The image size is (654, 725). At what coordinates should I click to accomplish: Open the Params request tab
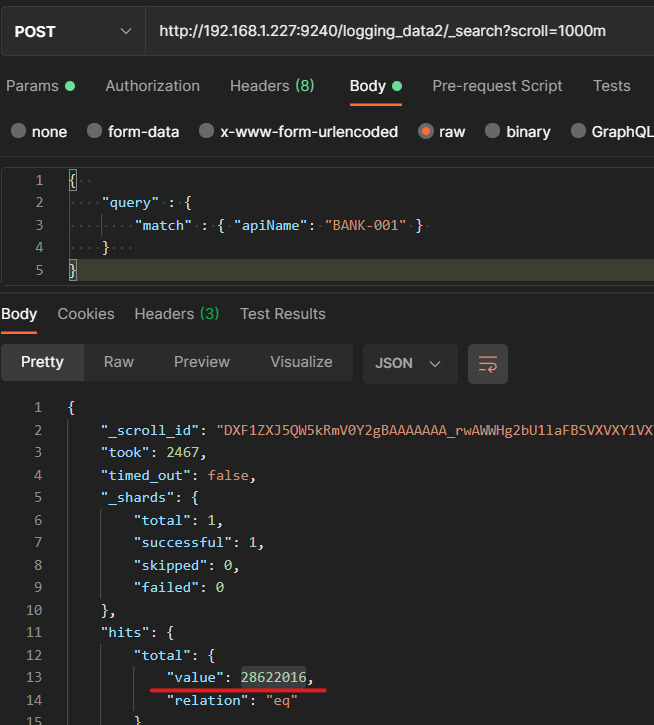point(32,86)
